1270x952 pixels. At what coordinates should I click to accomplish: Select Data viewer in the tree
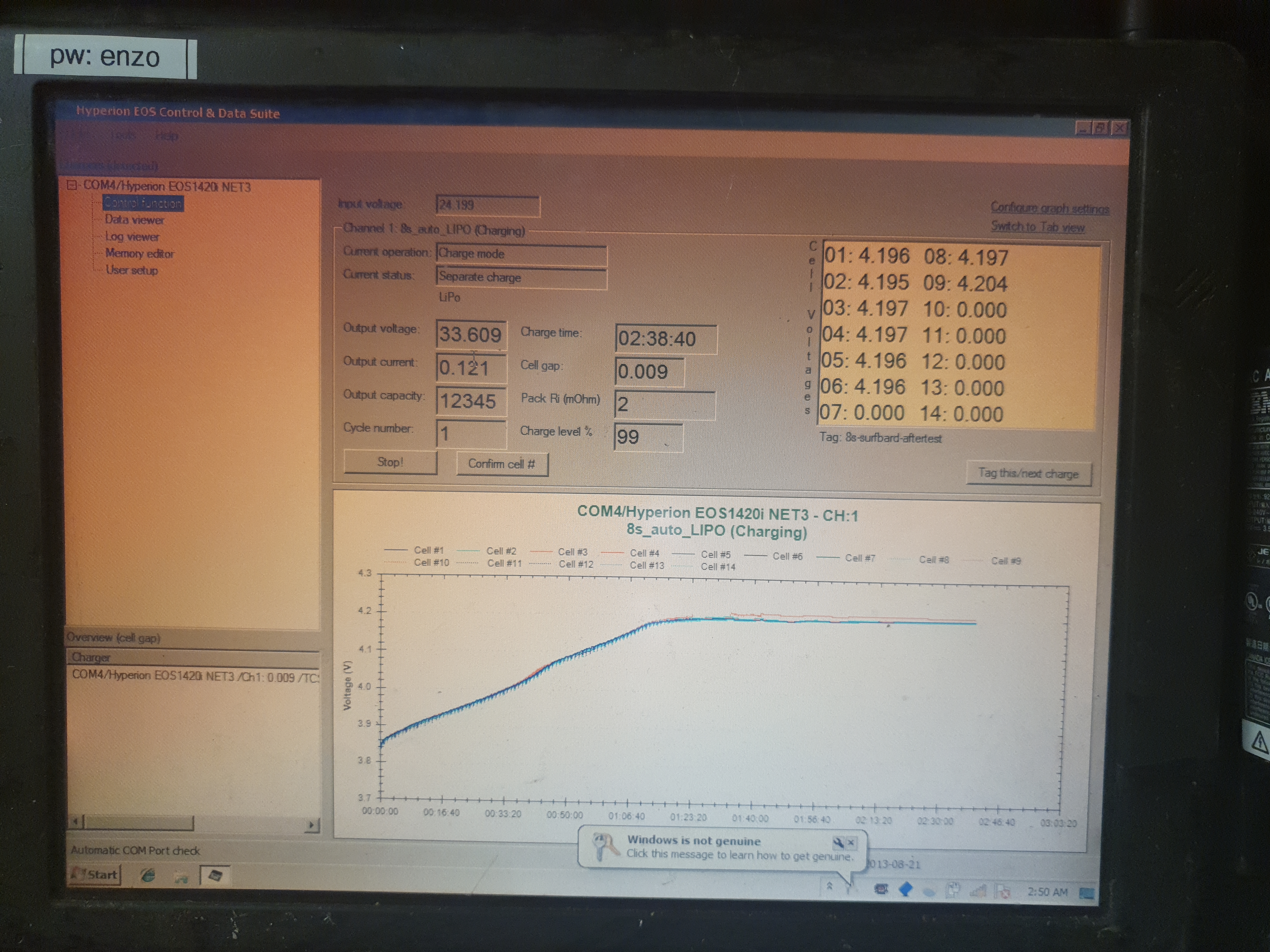tap(134, 220)
